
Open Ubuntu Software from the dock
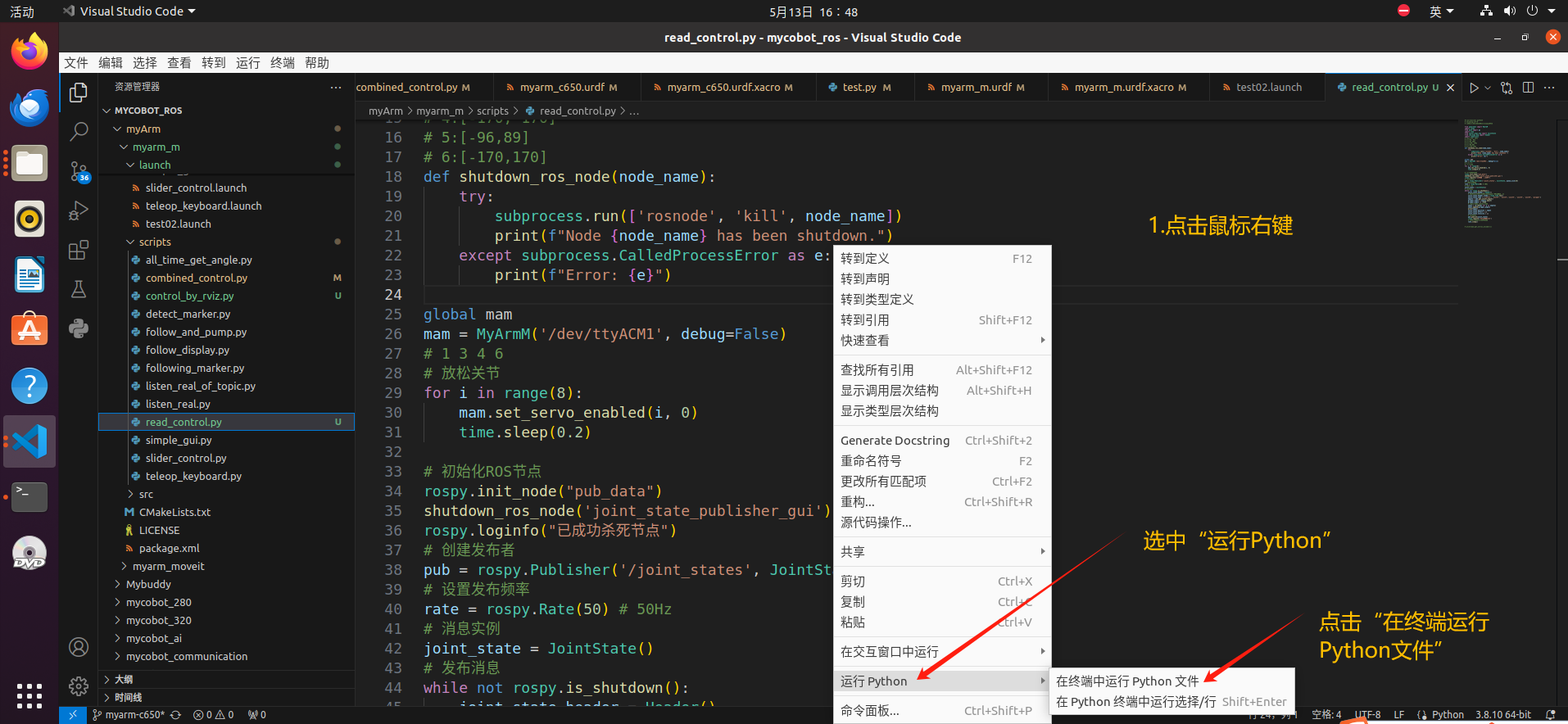[x=29, y=330]
